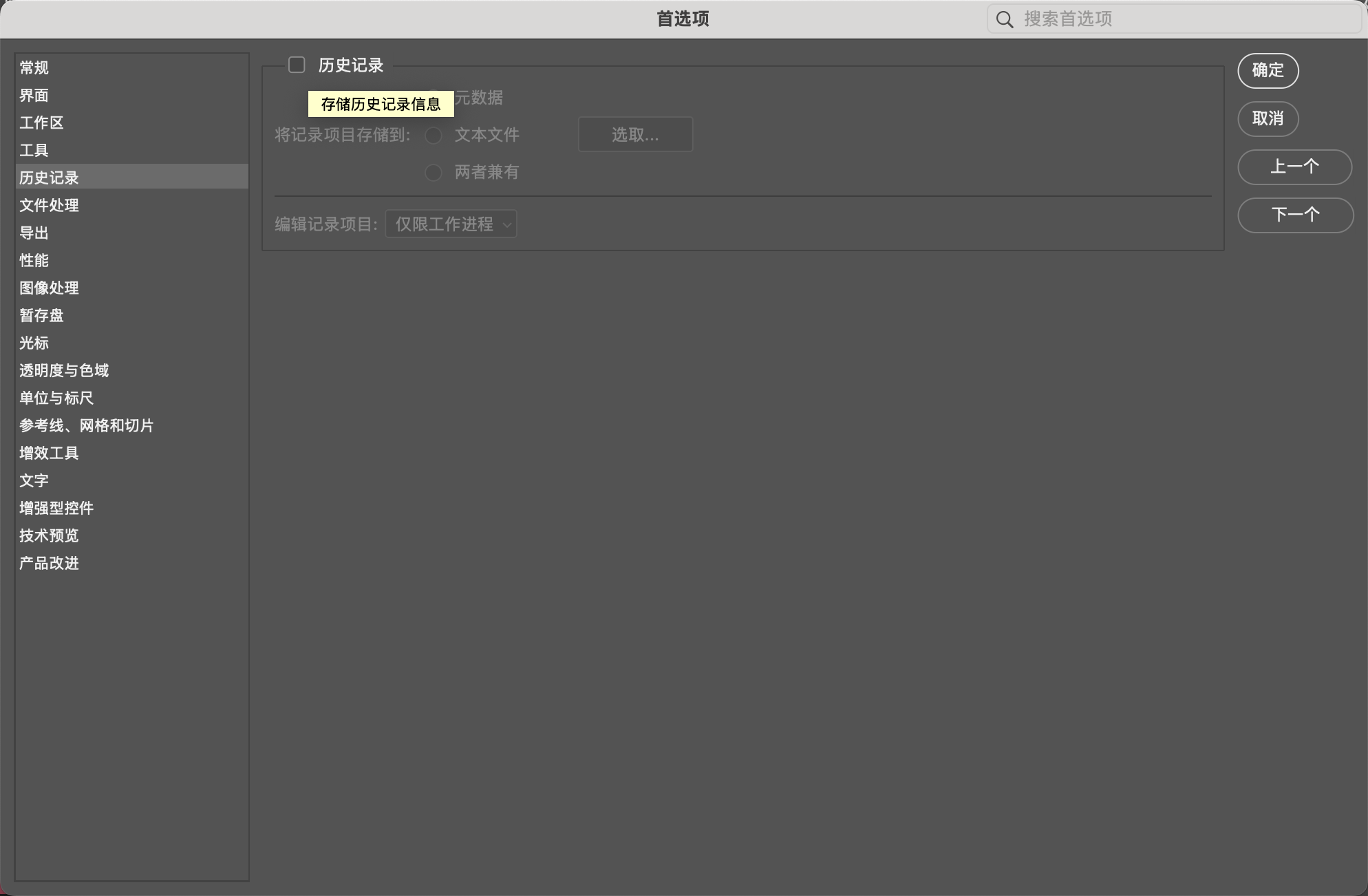Go to next panel with 下一个
1368x896 pixels.
coord(1294,215)
